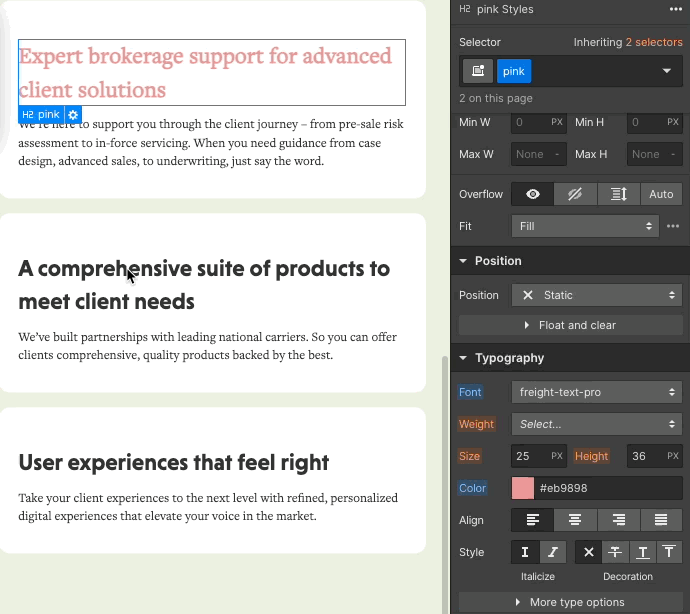690x614 pixels.
Task: Expand the Float and clear options
Action: point(570,325)
